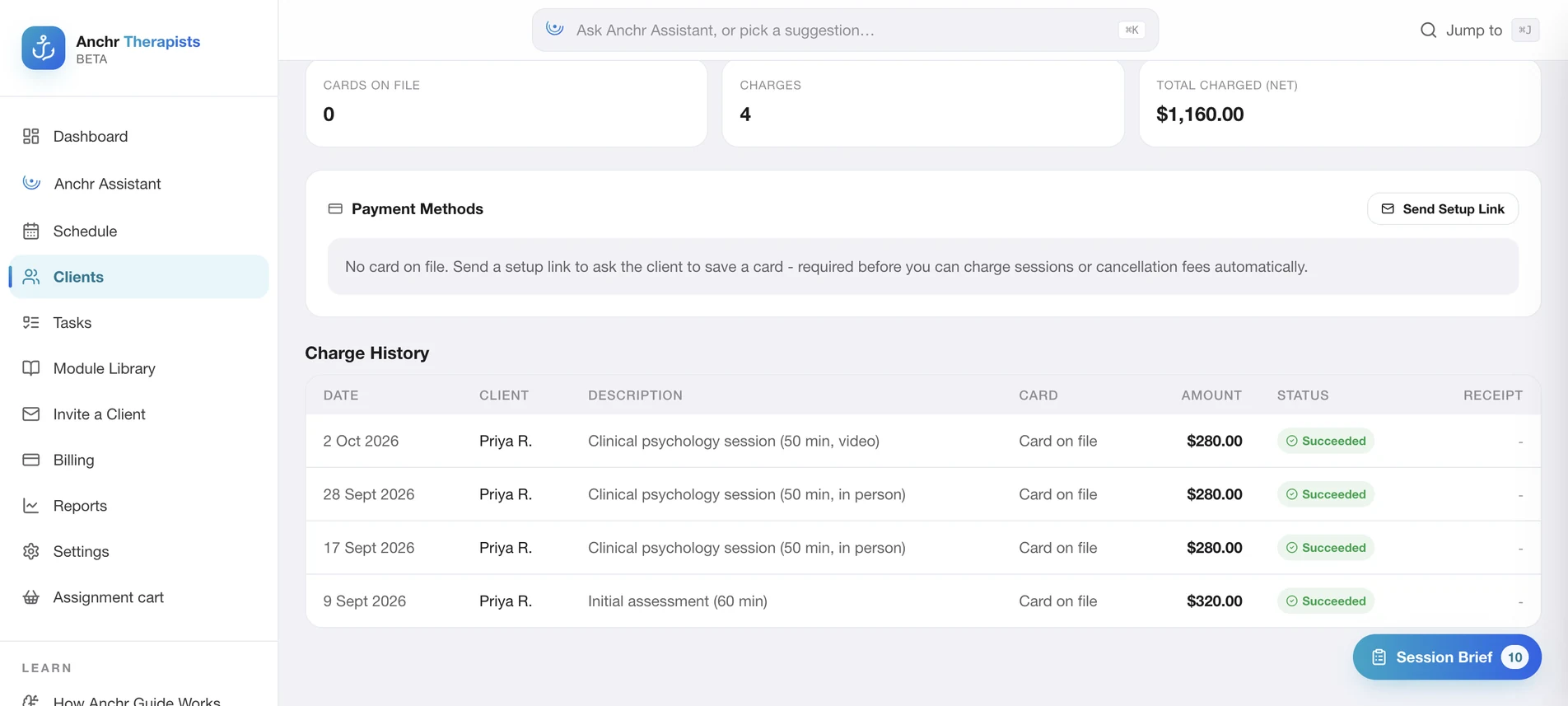Click the assistant icon in search bar
This screenshot has width=1568, height=706.
point(555,29)
